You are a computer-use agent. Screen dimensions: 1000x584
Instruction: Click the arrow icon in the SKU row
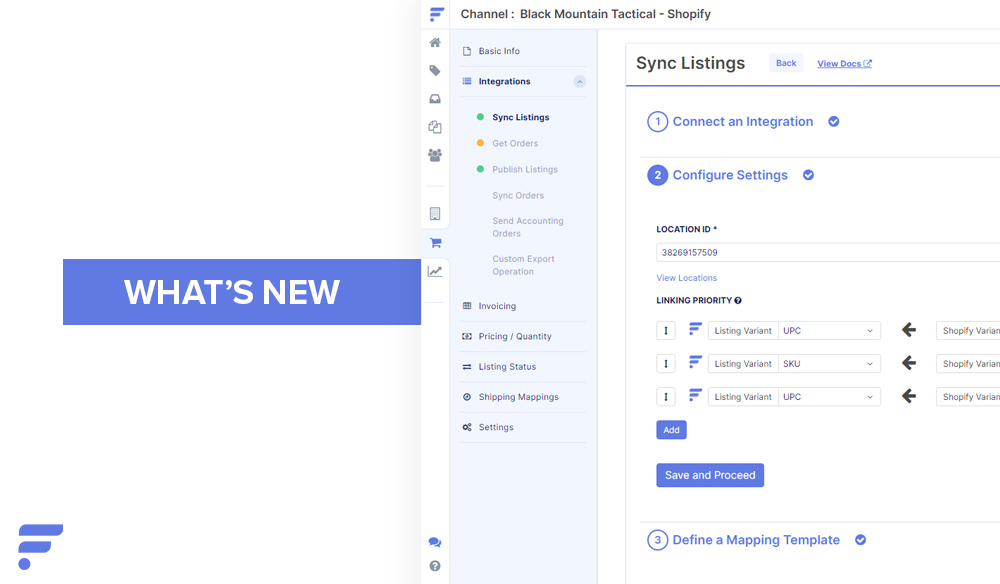[x=909, y=363]
